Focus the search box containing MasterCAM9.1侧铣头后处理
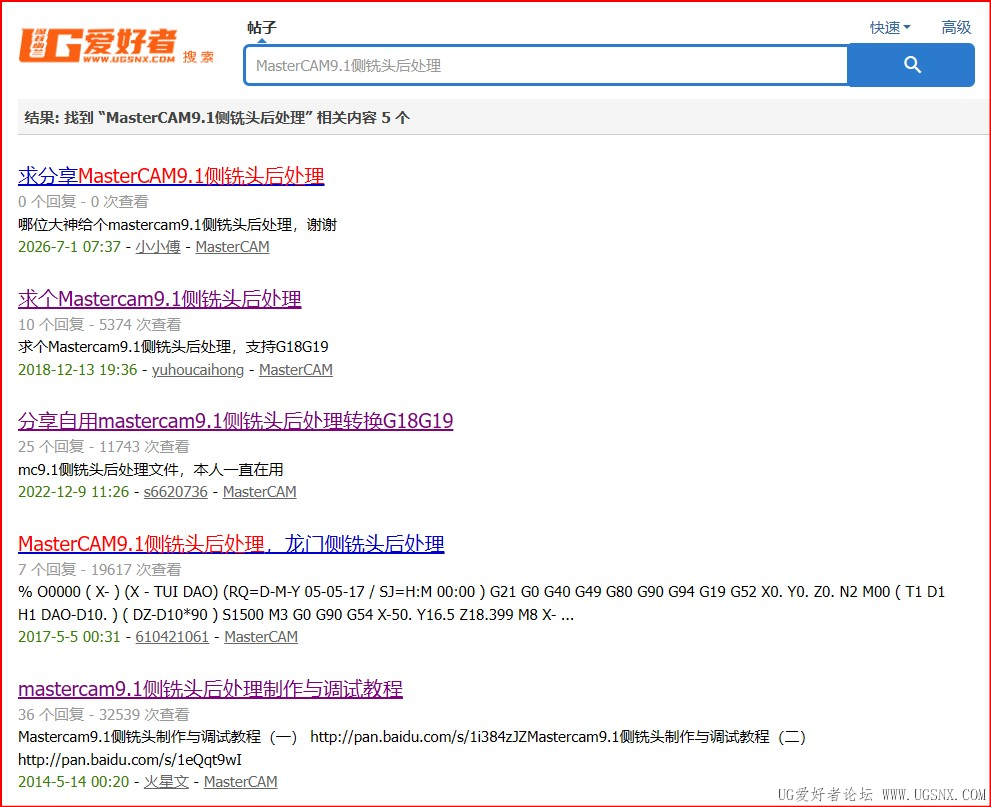This screenshot has width=991, height=807. pyautogui.click(x=546, y=65)
